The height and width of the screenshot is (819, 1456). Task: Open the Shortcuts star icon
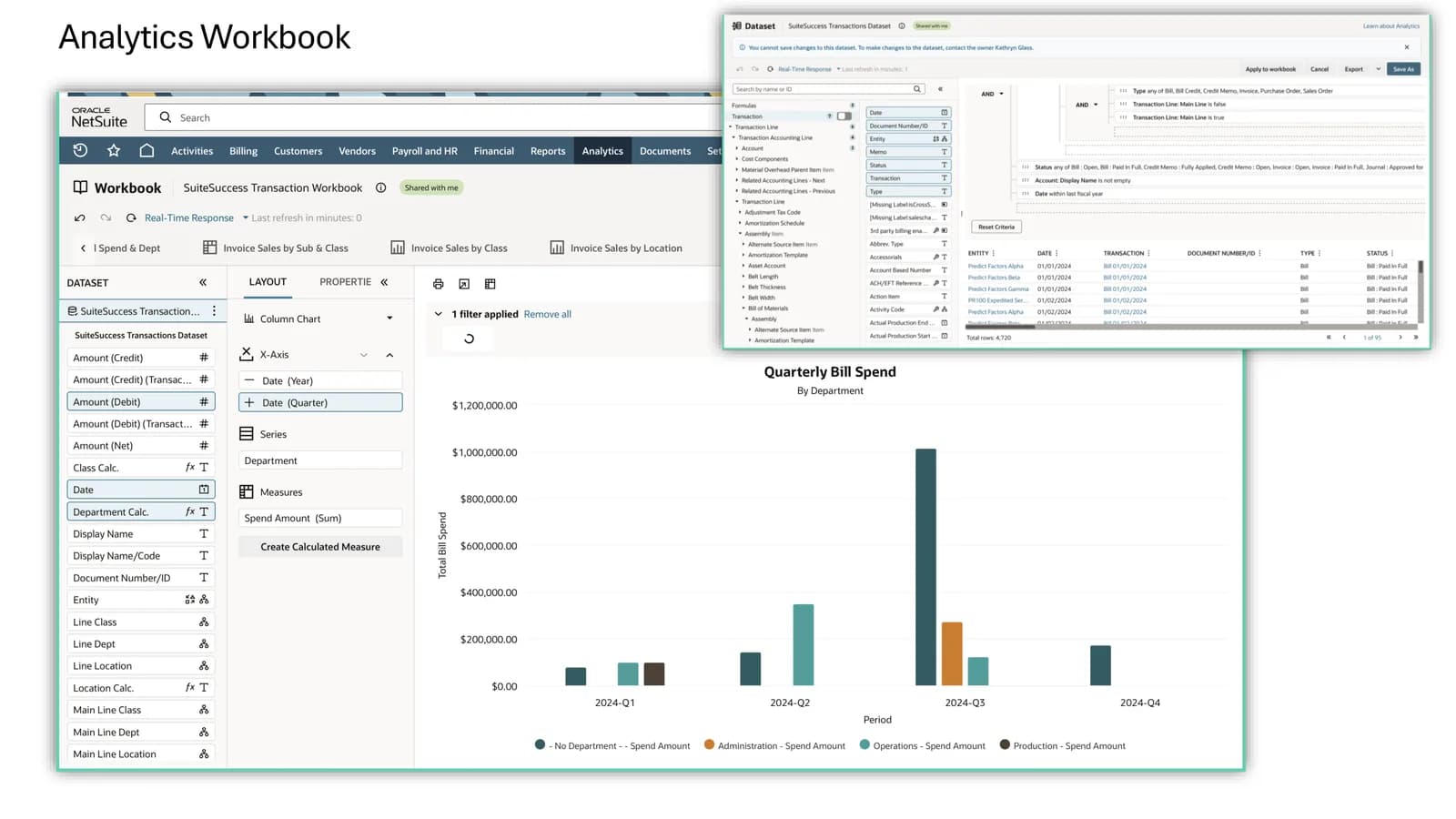tap(113, 150)
